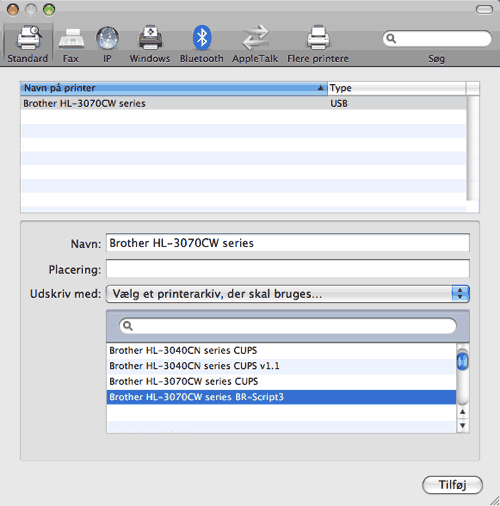
Task: Edit the Navn text field
Action: tap(288, 243)
